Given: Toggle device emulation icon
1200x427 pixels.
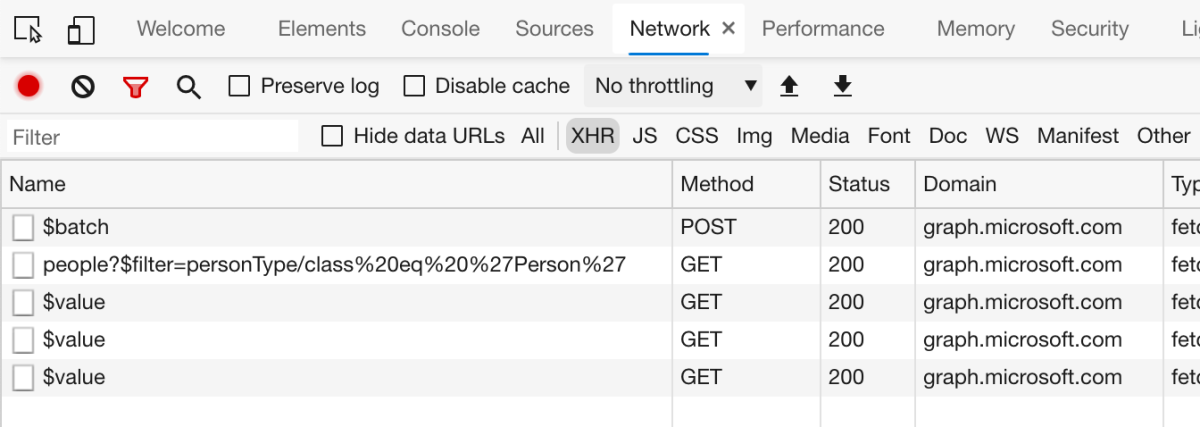Looking at the screenshot, I should [81, 30].
